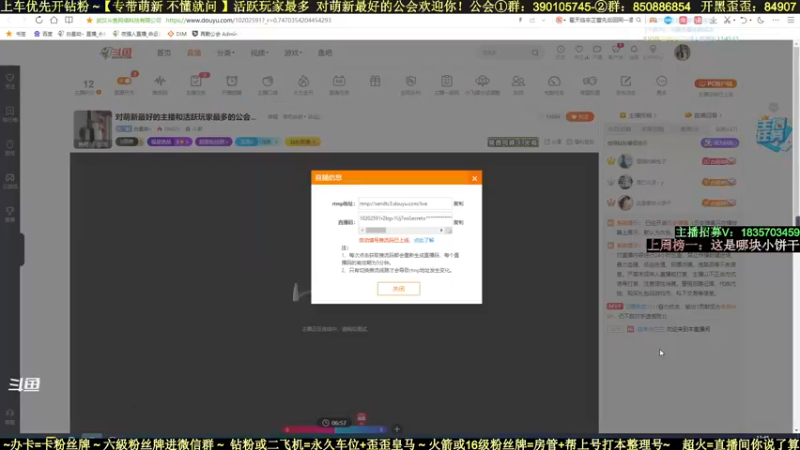800x450 pixels.
Task: Select the second ranked viewer's avatar
Action: tap(625, 182)
